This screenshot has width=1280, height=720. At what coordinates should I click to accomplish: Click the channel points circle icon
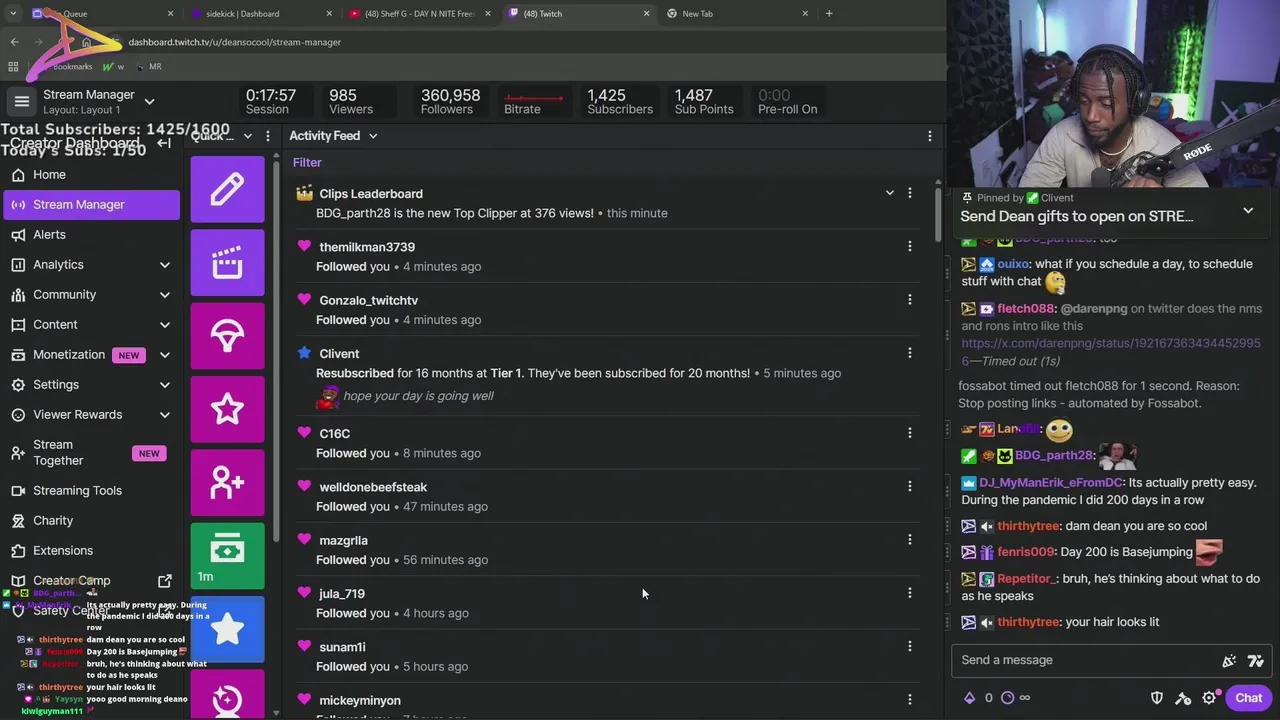1007,698
